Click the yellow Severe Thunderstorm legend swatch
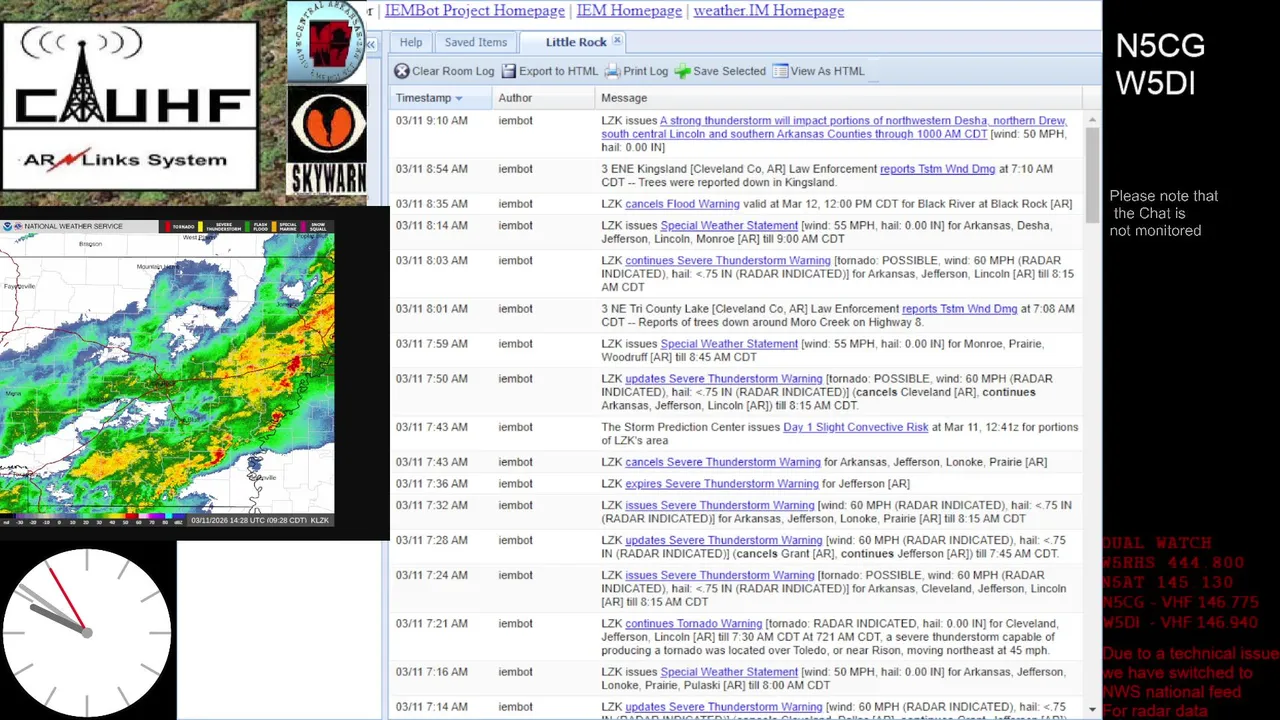Image resolution: width=1280 pixels, height=720 pixels. (x=202, y=228)
